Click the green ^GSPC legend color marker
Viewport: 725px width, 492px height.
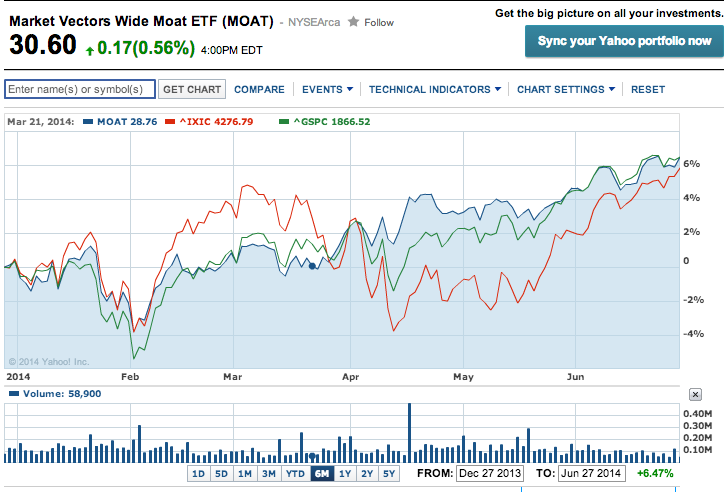pos(284,122)
